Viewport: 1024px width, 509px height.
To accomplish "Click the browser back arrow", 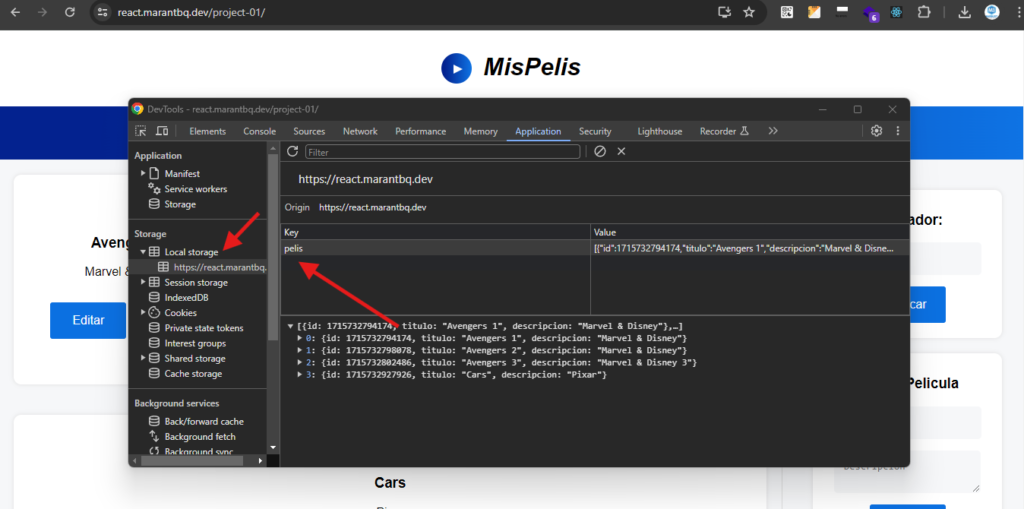I will point(15,12).
